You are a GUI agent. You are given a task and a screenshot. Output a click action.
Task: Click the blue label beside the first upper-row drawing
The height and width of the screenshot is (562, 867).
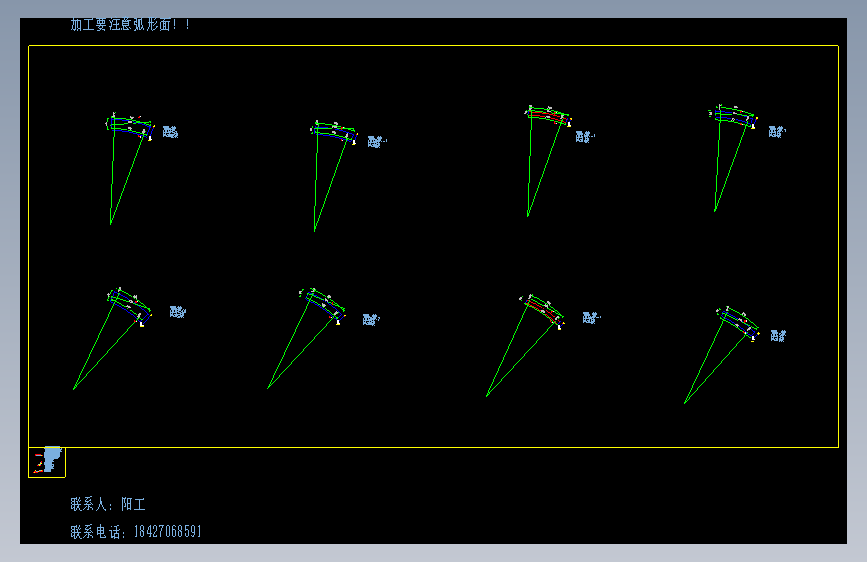(x=170, y=132)
